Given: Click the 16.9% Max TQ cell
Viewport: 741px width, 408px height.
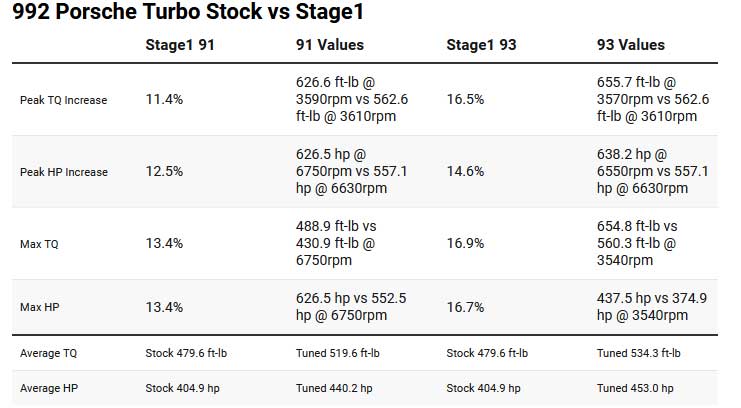Looking at the screenshot, I should point(465,244).
